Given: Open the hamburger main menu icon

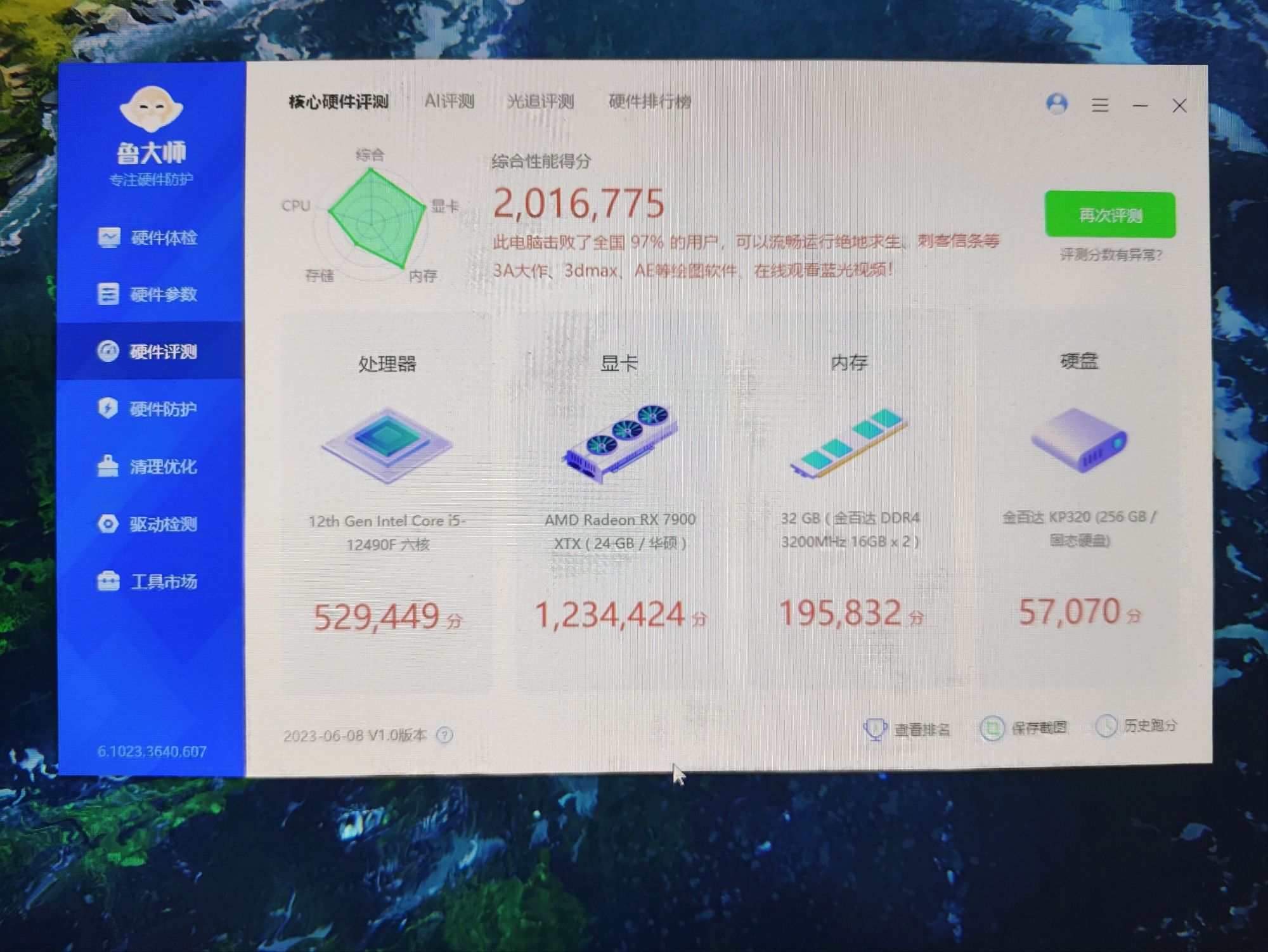Looking at the screenshot, I should pyautogui.click(x=1100, y=105).
